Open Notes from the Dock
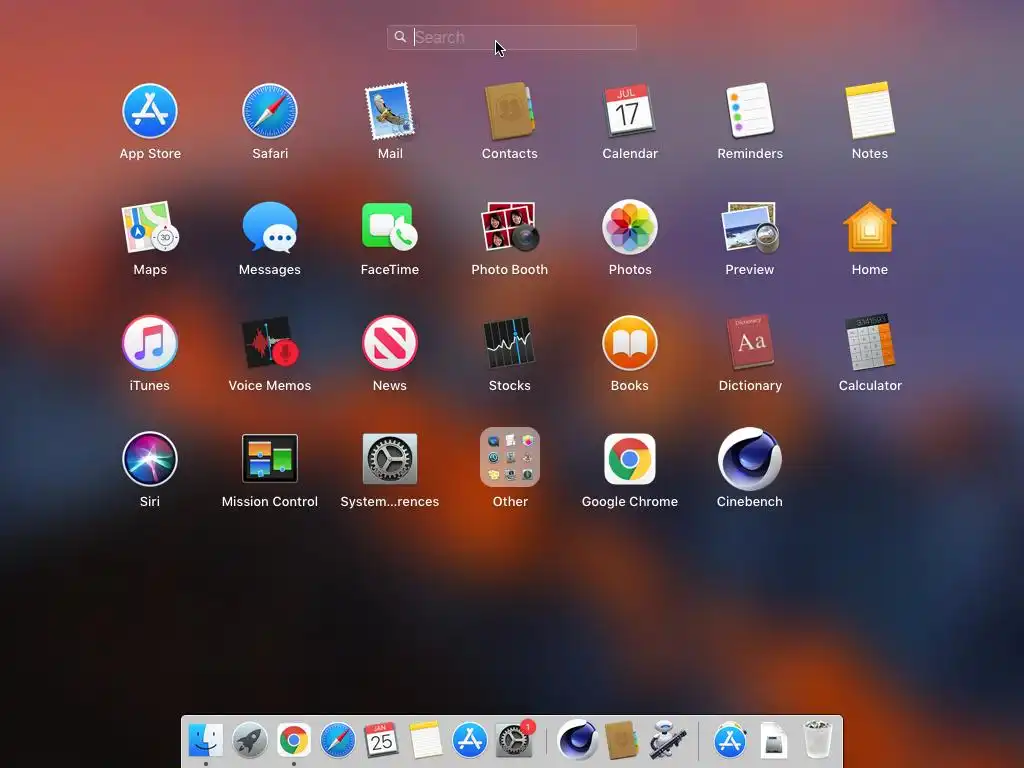The width and height of the screenshot is (1024, 768). 425,740
